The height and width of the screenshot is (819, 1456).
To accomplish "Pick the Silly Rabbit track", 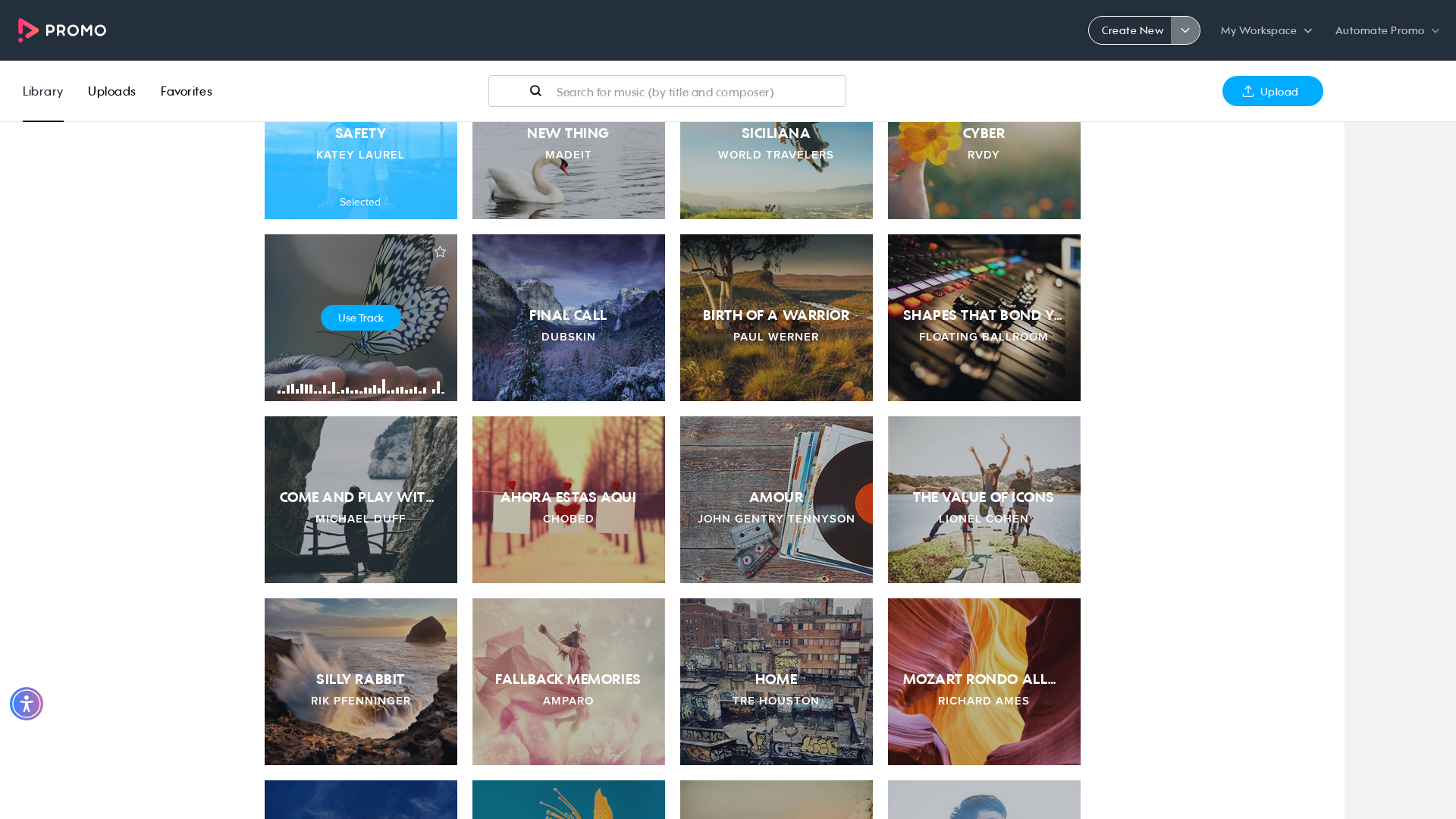I will click(361, 682).
